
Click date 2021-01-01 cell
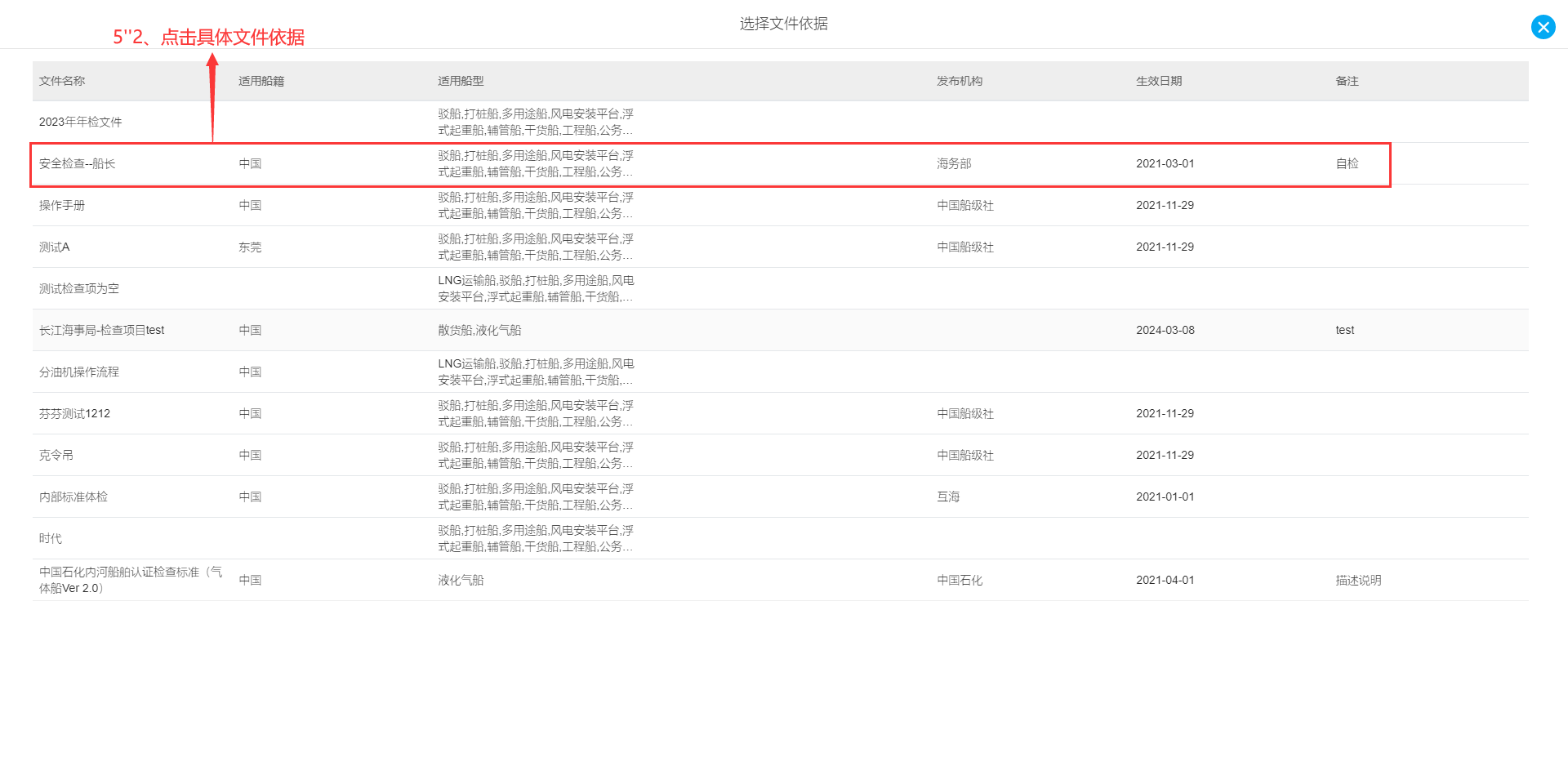tap(1165, 497)
